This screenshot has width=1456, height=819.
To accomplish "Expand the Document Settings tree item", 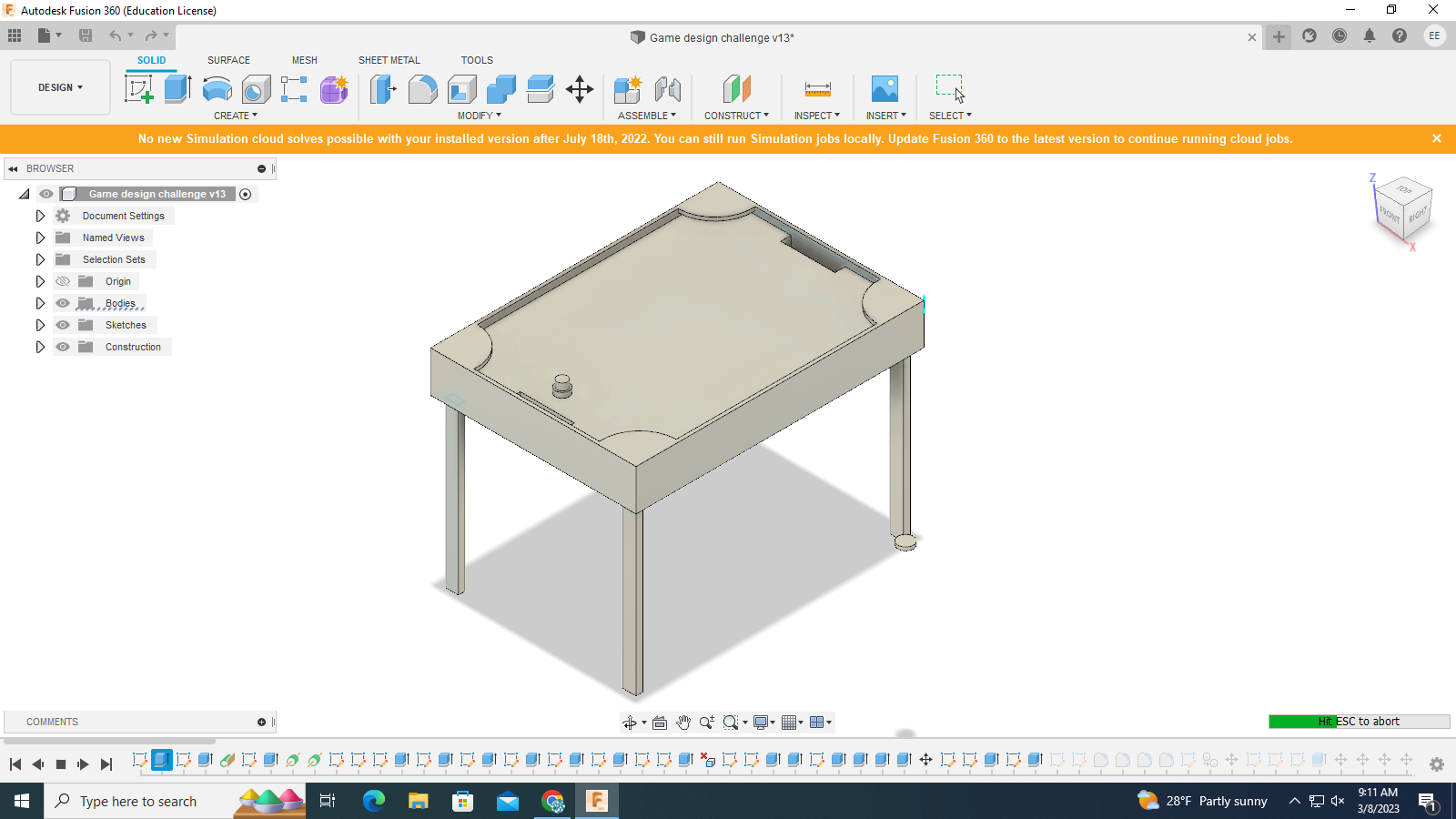I will click(40, 216).
